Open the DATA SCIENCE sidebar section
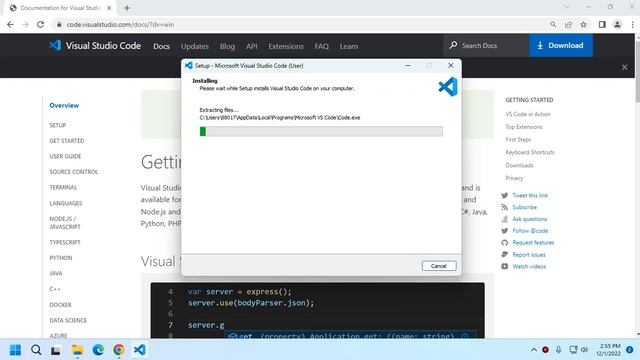640x360 pixels. click(x=68, y=320)
